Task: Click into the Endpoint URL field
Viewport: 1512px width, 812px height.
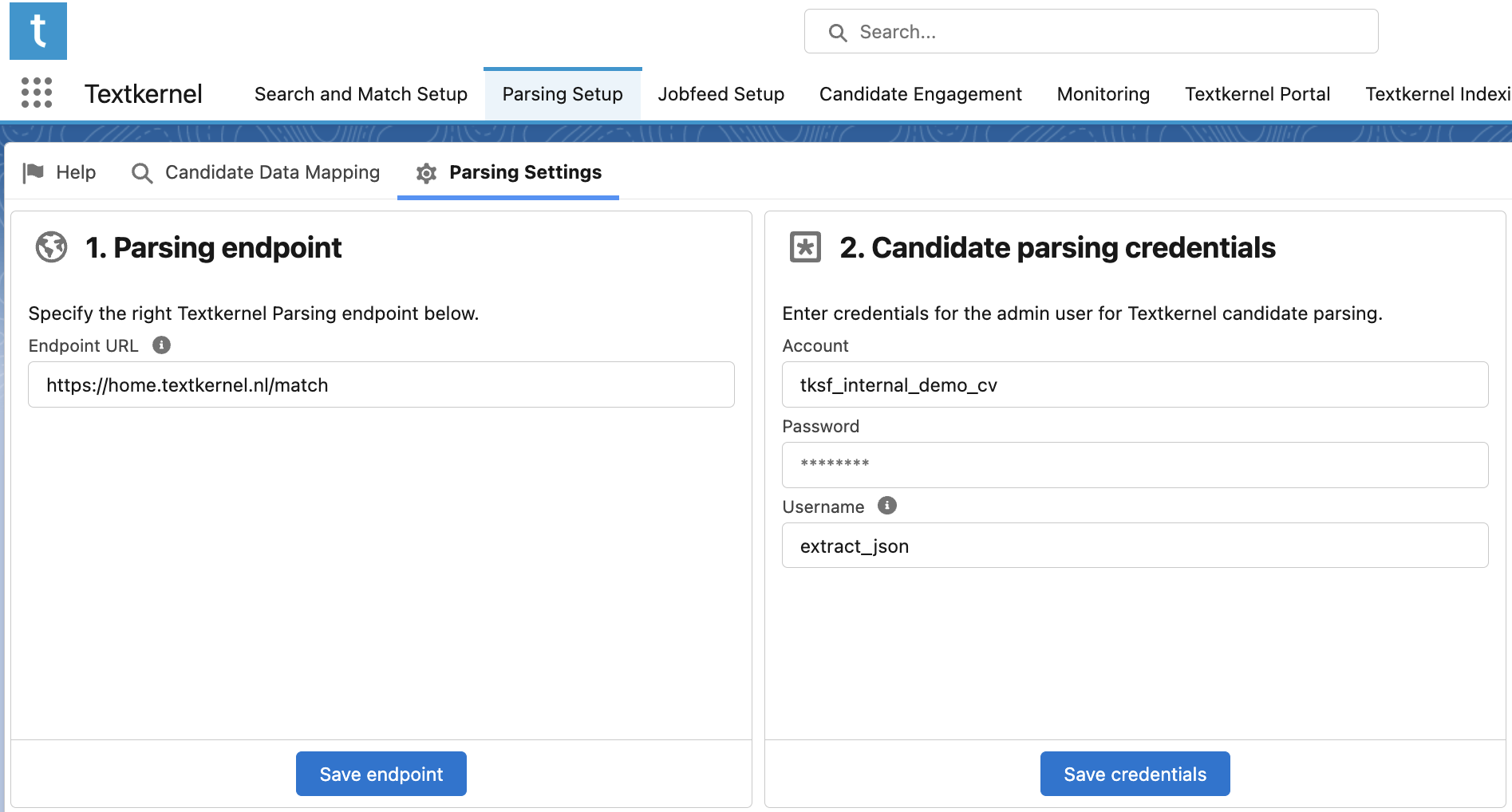Action: [381, 384]
